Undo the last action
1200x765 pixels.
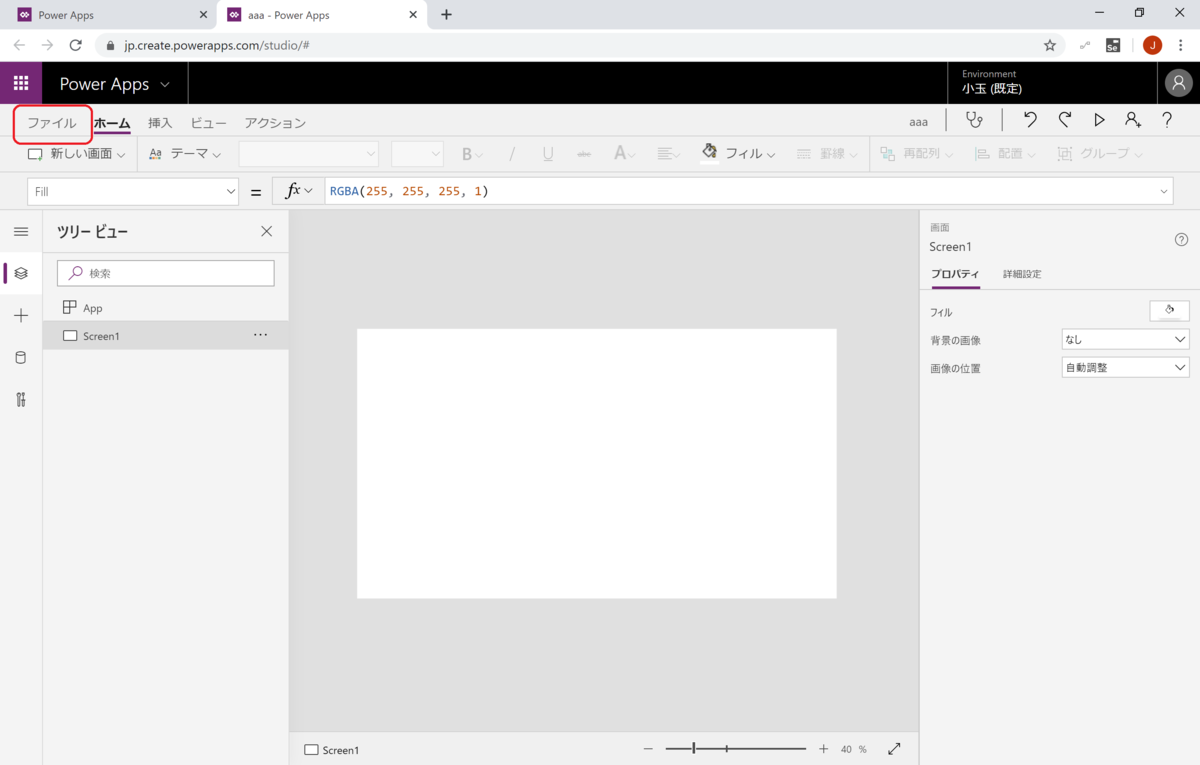(1030, 121)
